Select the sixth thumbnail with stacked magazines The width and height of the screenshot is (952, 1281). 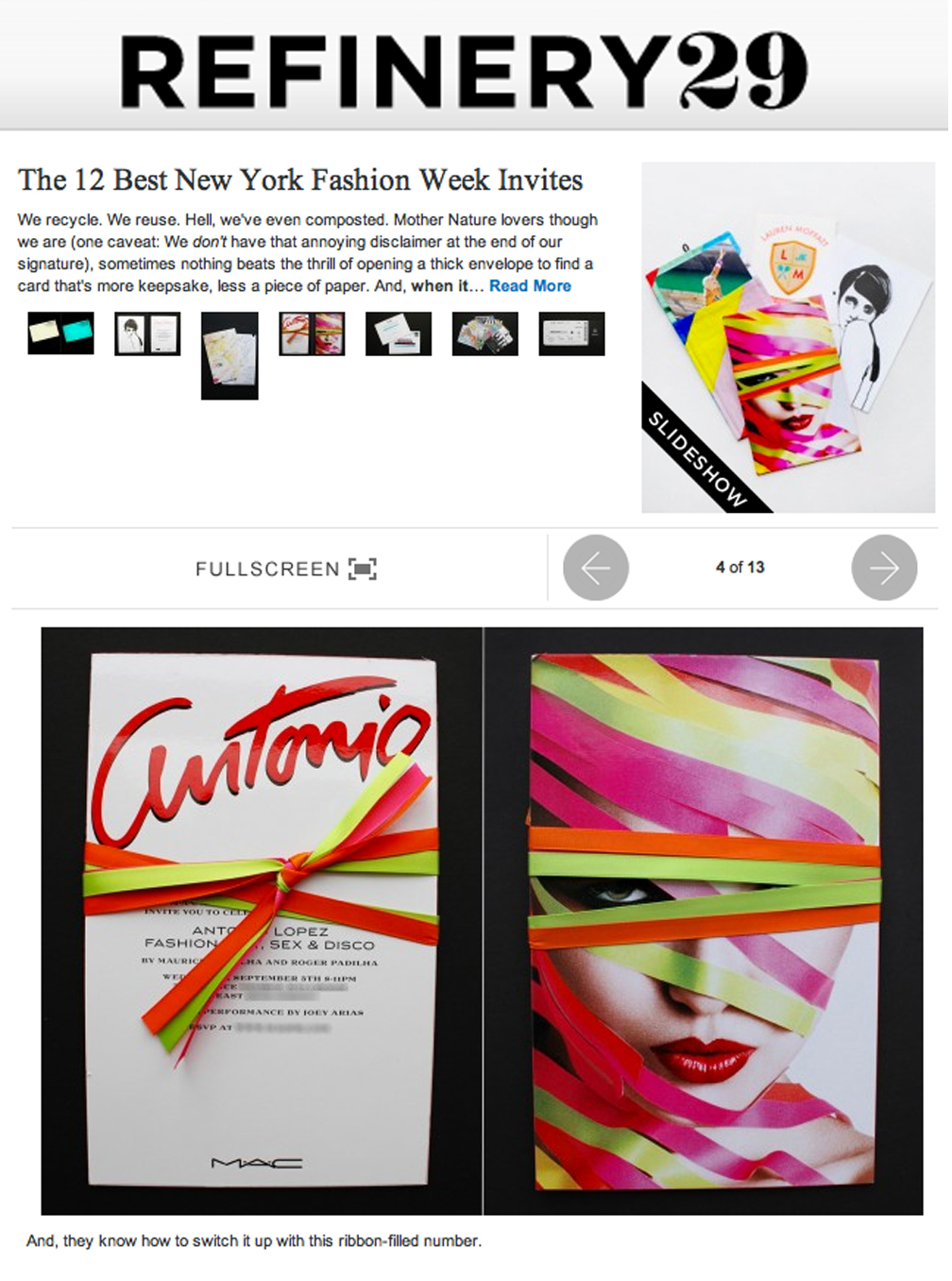485,334
